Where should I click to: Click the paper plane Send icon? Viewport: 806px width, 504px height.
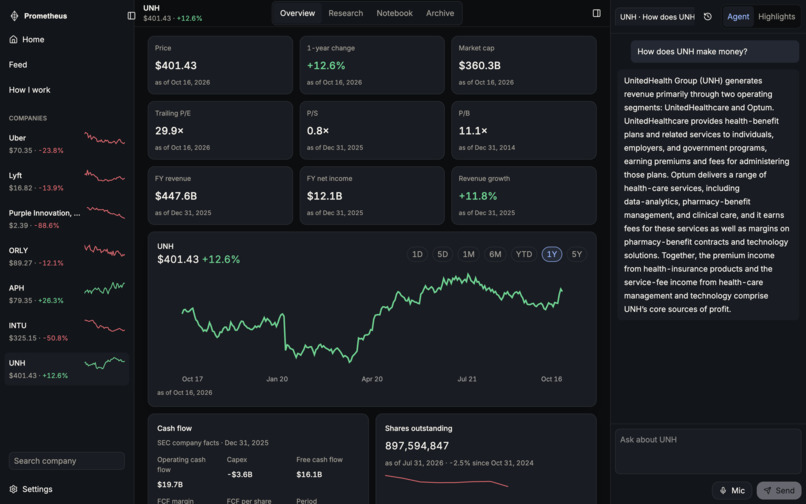767,491
